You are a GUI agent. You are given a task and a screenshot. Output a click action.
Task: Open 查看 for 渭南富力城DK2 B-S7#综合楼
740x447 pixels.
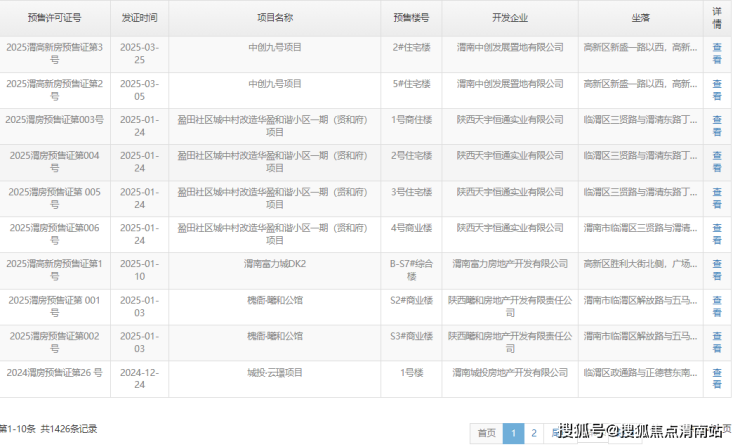pyautogui.click(x=716, y=270)
